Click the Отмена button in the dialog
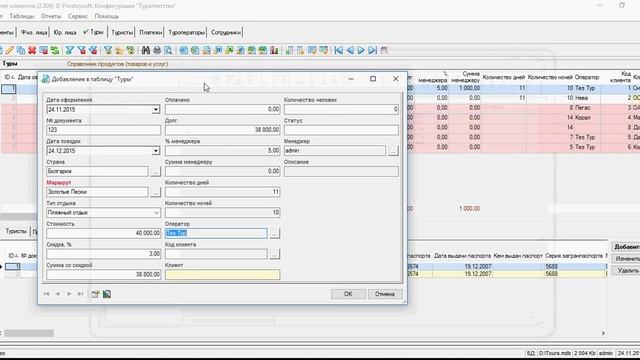The width and height of the screenshot is (640, 360). (385, 294)
